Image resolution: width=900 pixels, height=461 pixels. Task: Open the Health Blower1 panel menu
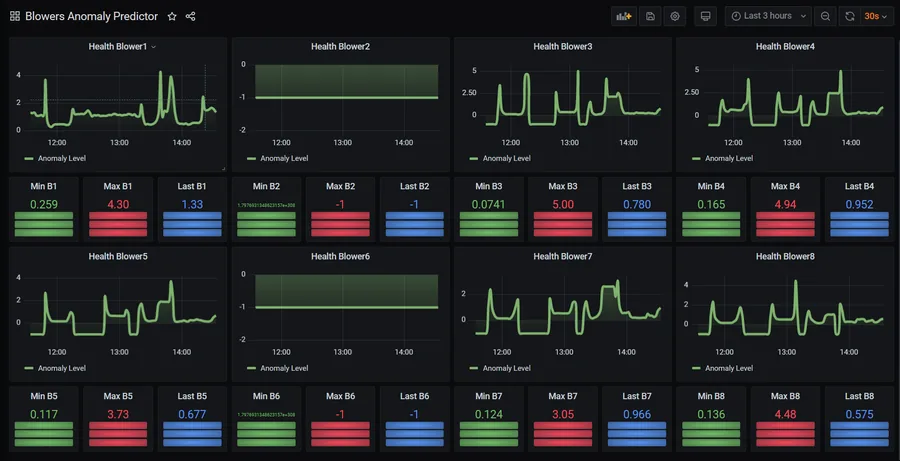153,47
